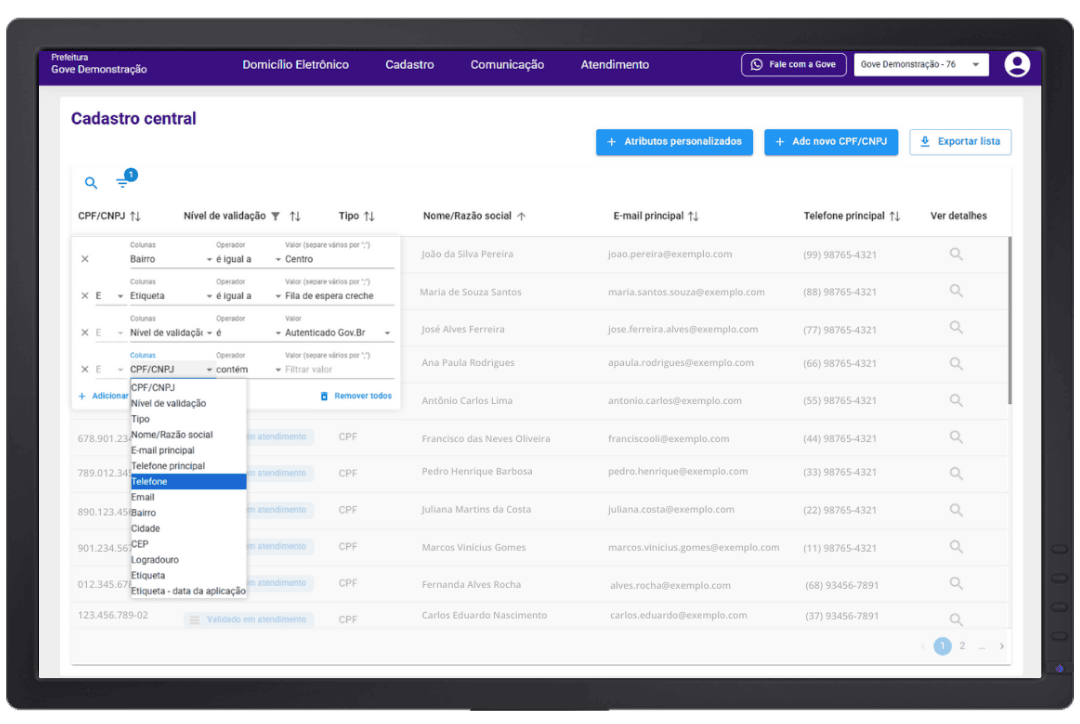The height and width of the screenshot is (724, 1080).
Task: View details for João da Silva Pereira
Action: (x=956, y=254)
